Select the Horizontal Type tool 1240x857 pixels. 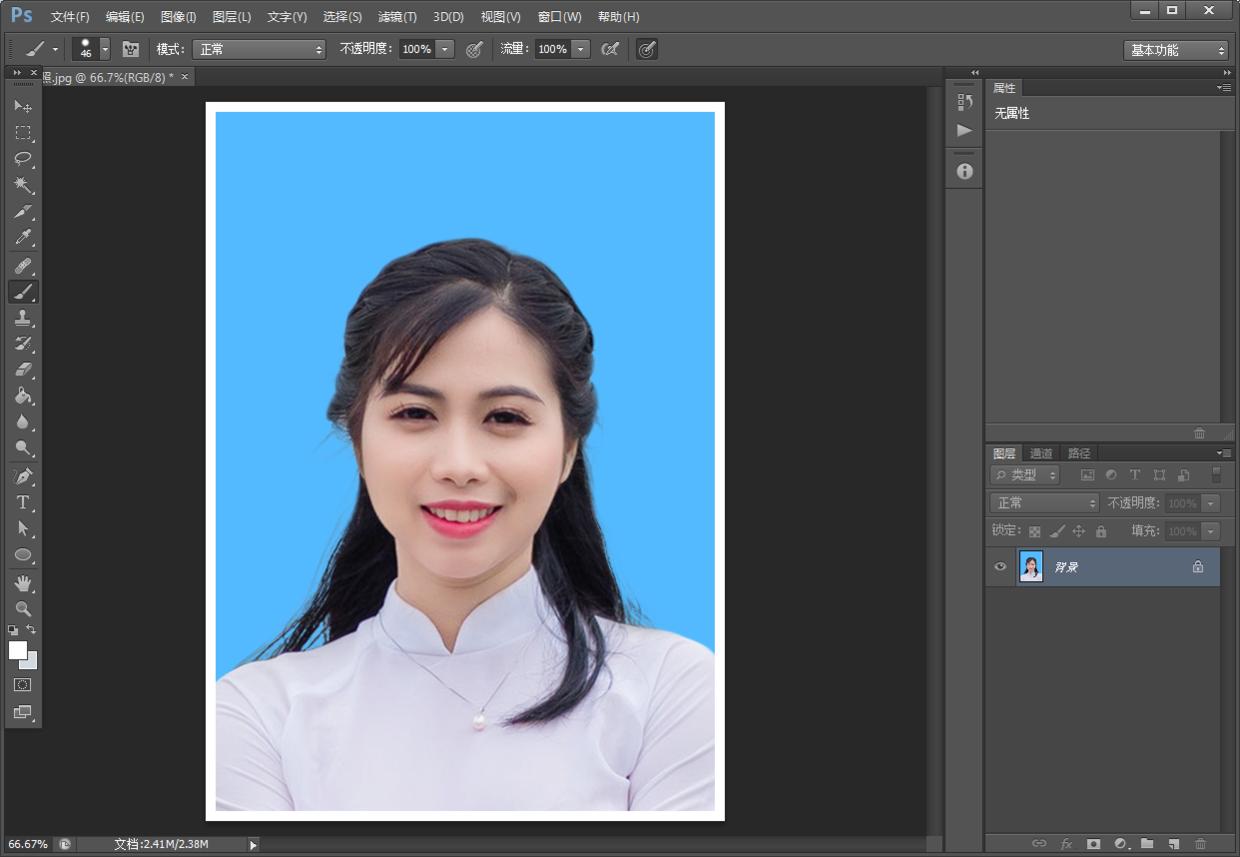click(x=23, y=502)
